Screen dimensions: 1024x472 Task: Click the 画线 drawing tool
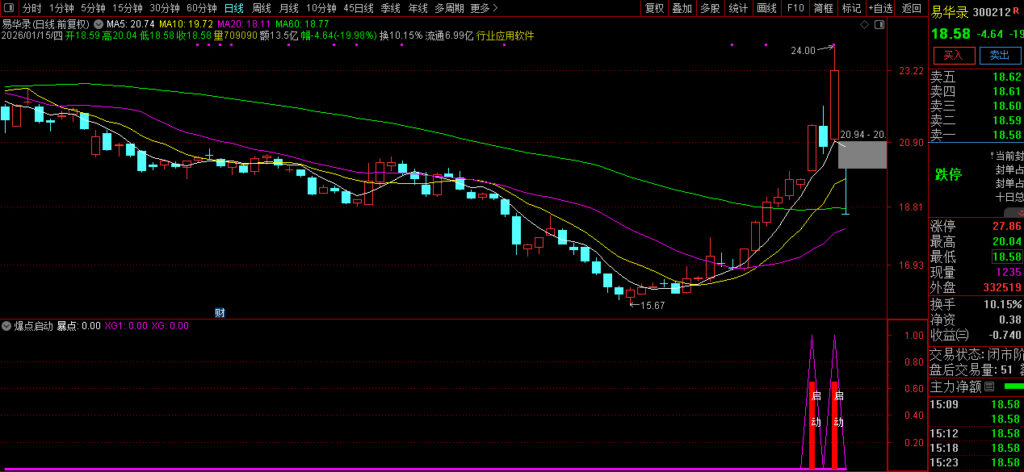tap(767, 8)
